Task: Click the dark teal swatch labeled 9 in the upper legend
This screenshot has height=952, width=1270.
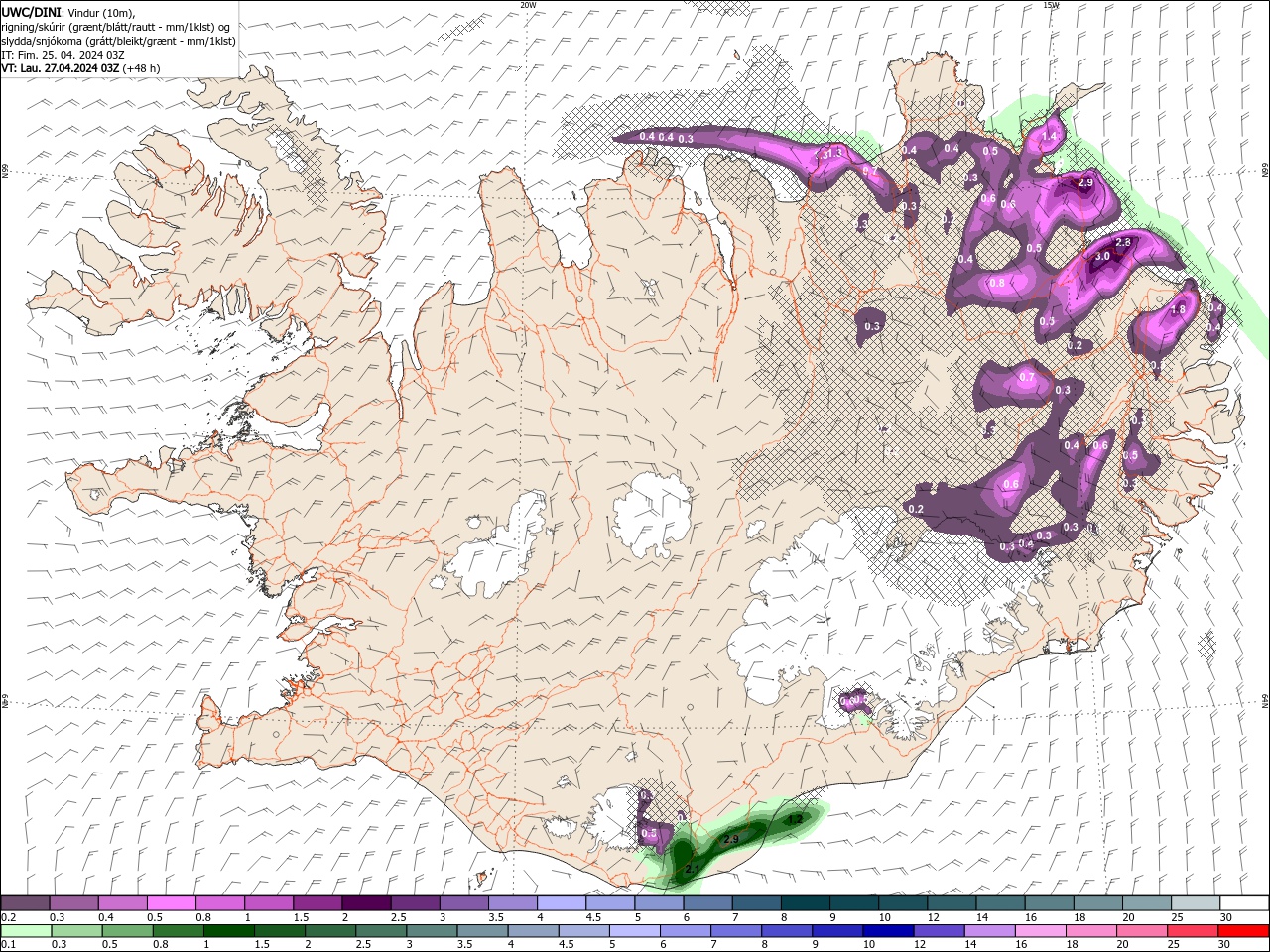Action: coord(853,903)
